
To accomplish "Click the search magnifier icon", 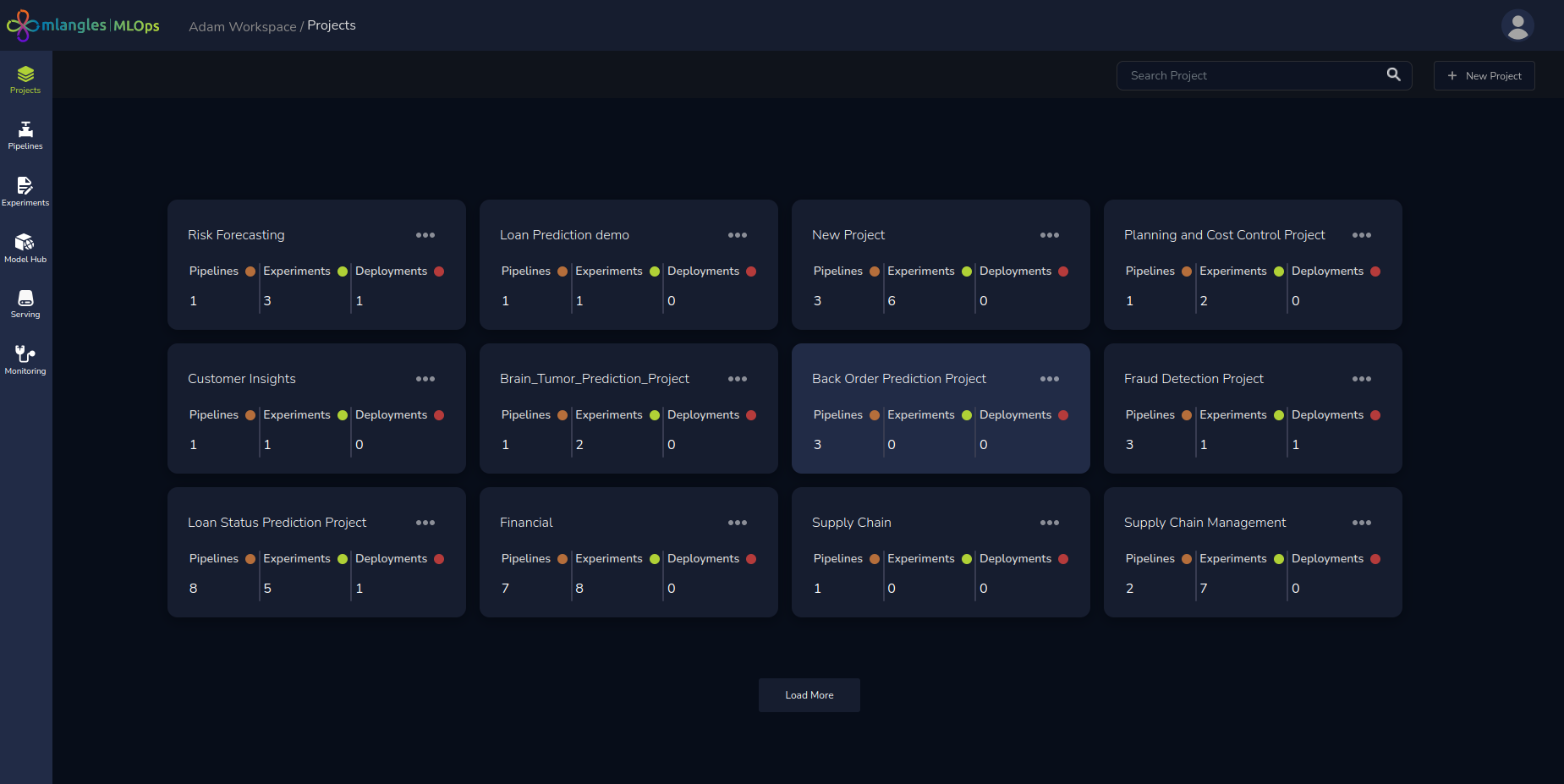I will pos(1393,75).
